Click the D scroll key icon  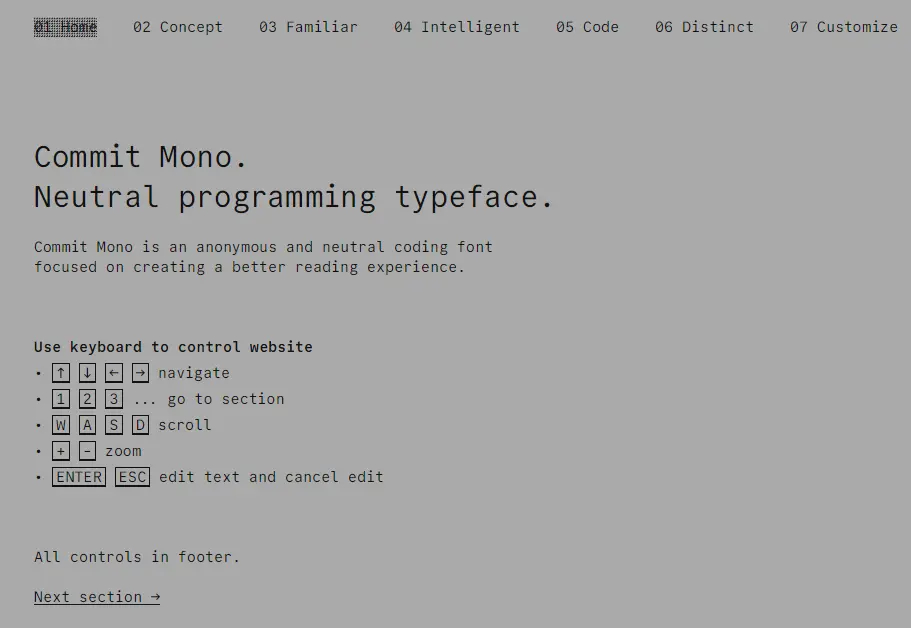click(x=140, y=424)
